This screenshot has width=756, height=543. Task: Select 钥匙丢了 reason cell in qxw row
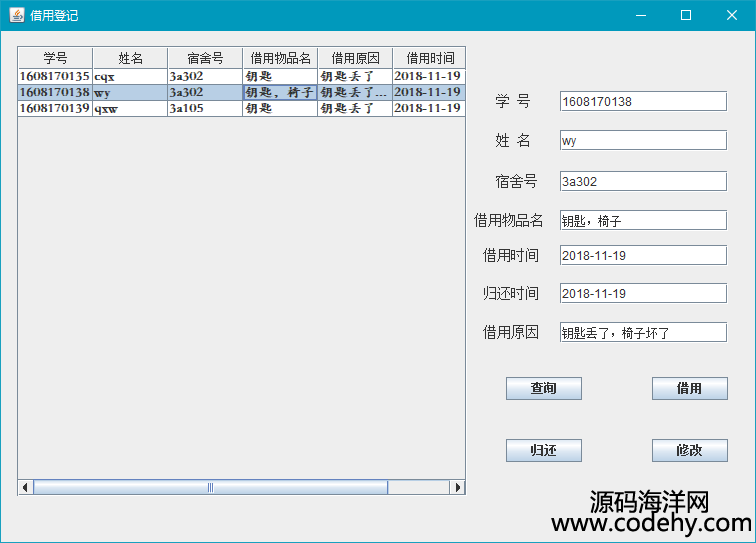pos(355,108)
